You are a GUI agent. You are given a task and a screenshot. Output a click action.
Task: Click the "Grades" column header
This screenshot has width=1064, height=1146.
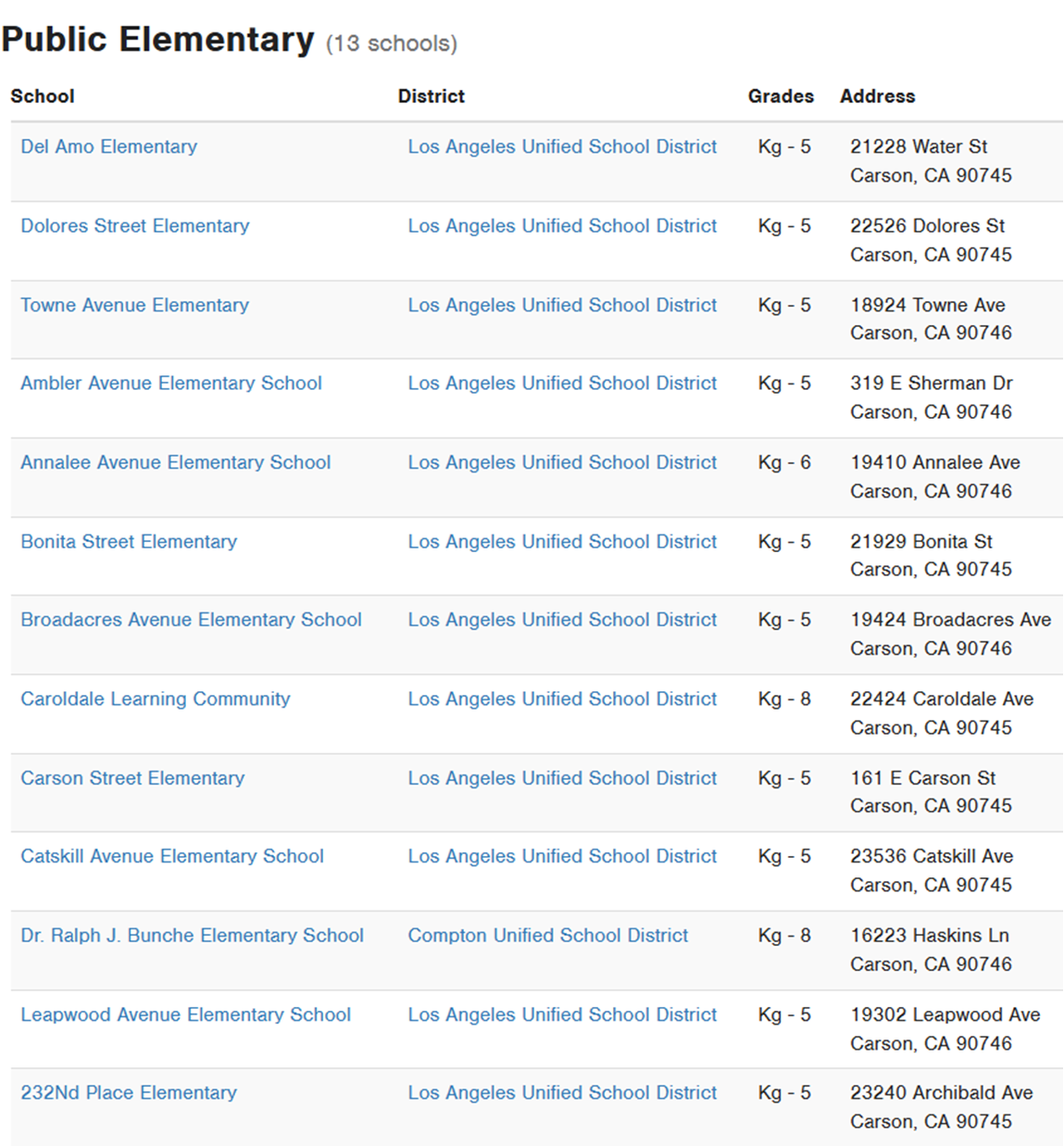[x=781, y=96]
